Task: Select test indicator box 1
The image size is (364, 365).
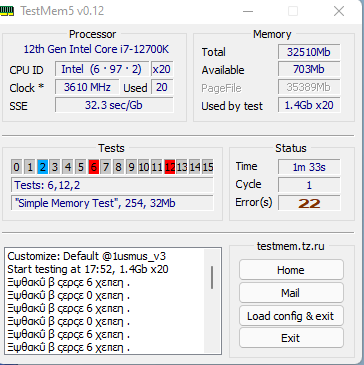Action: click(x=29, y=167)
